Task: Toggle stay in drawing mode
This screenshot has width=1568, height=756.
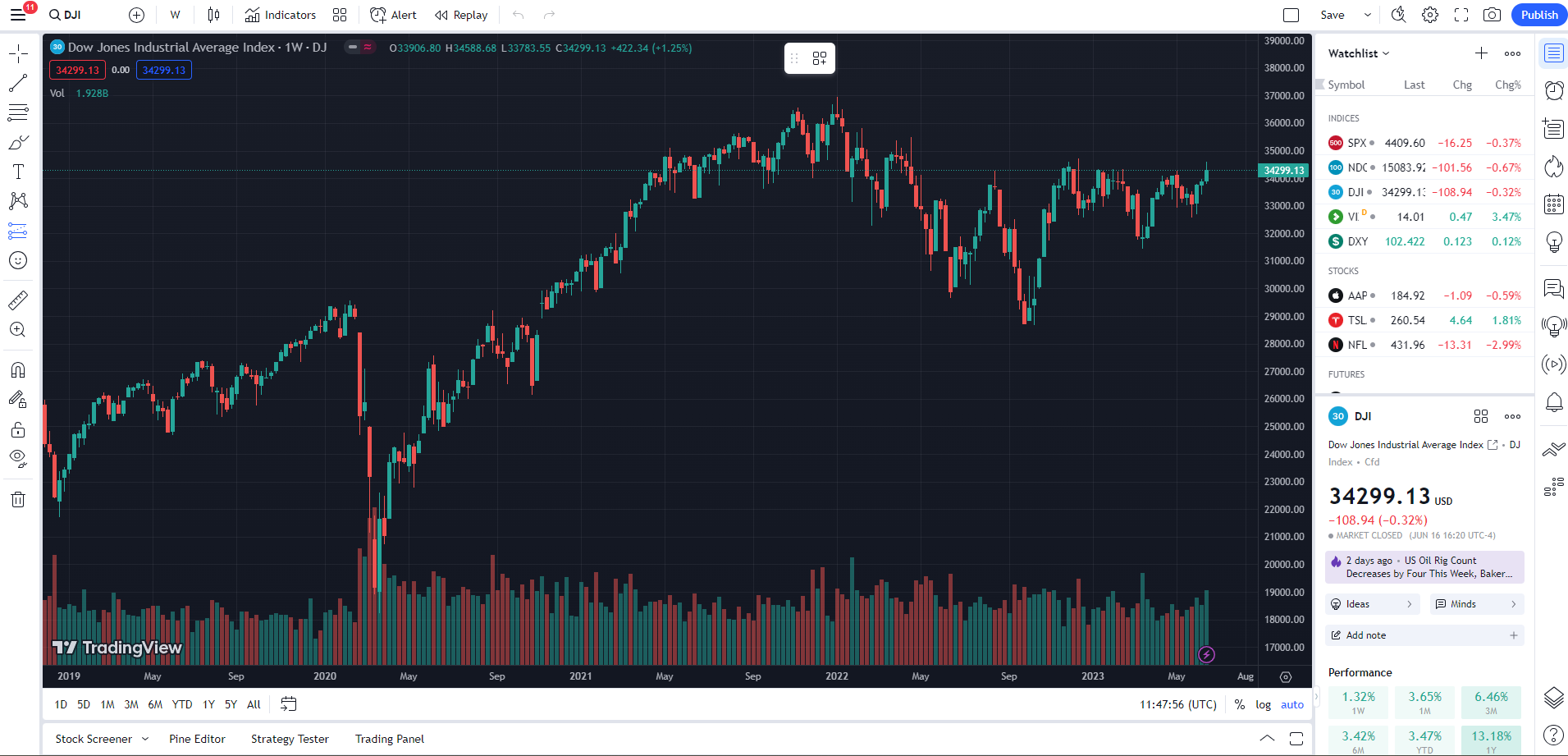Action: (x=18, y=400)
